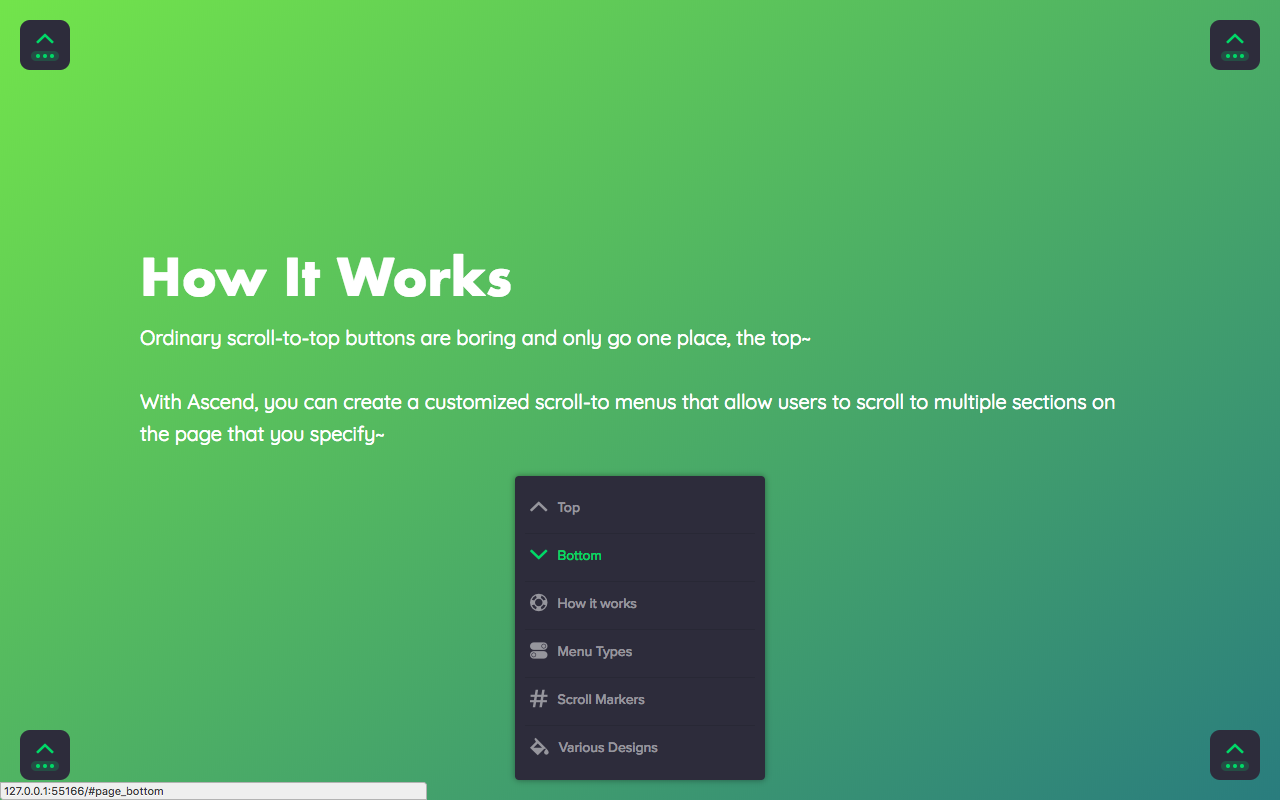Click the 'Ordinary scroll-to-top buttons are boring' sentence
Screen dimensions: 1280x800
coord(475,338)
